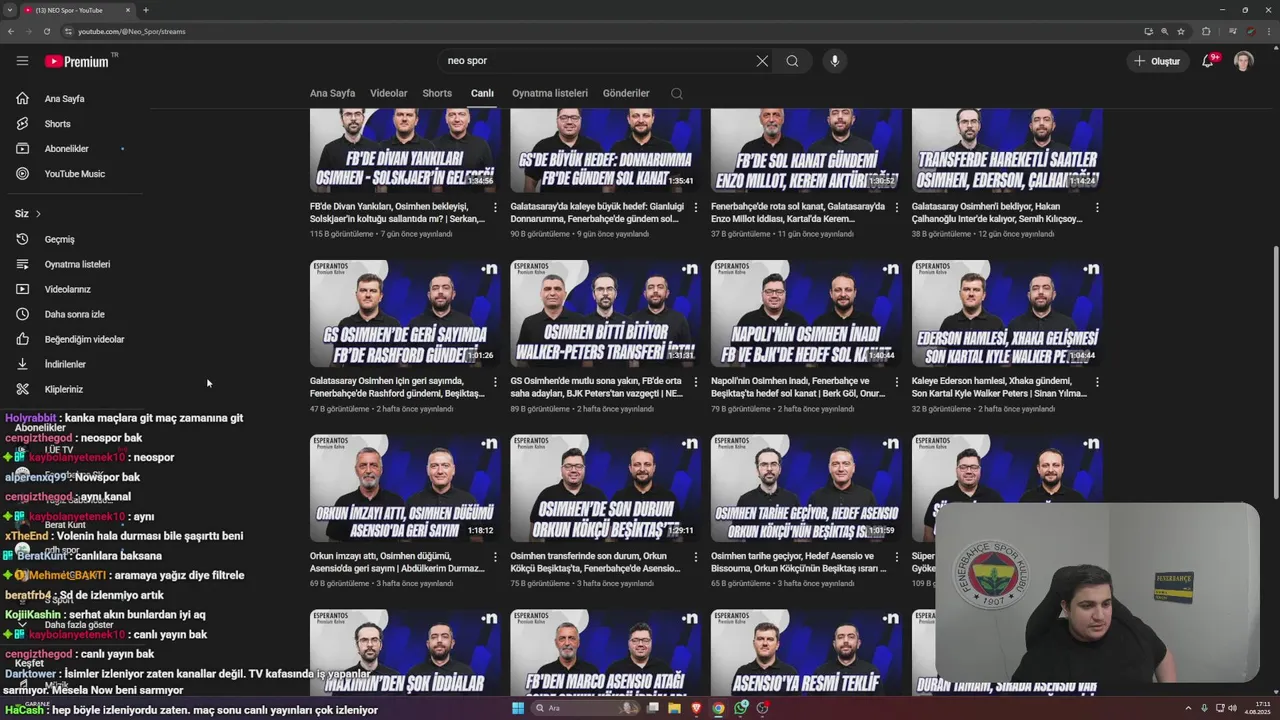Open Shorts from the sidebar
The height and width of the screenshot is (720, 1280).
pos(57,124)
